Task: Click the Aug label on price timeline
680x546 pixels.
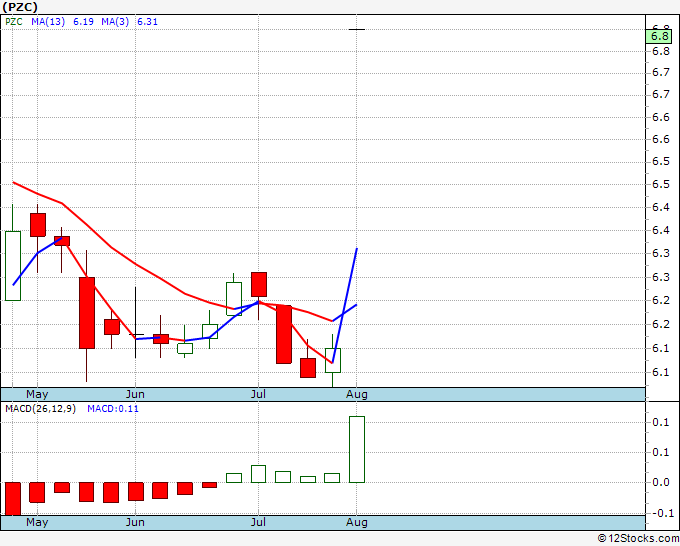Action: click(356, 394)
